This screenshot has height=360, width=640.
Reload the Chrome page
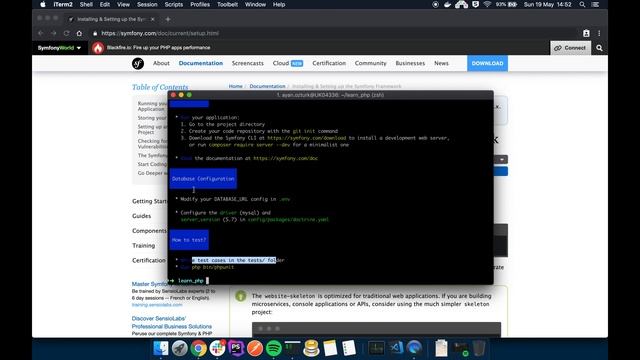pos(67,33)
